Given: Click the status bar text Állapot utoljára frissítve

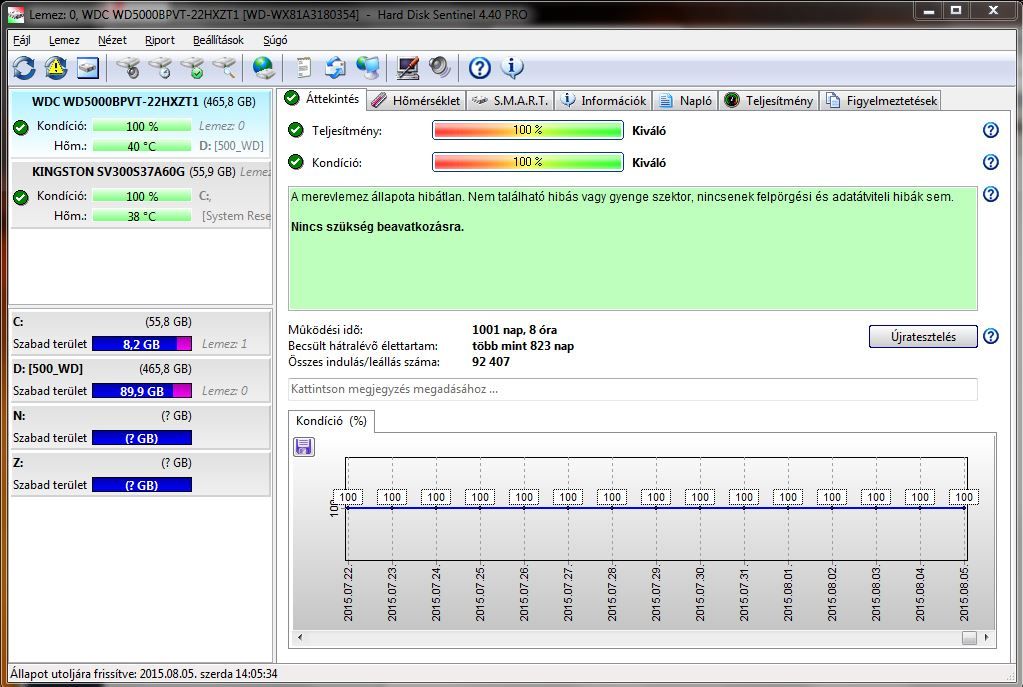Looking at the screenshot, I should tap(144, 673).
